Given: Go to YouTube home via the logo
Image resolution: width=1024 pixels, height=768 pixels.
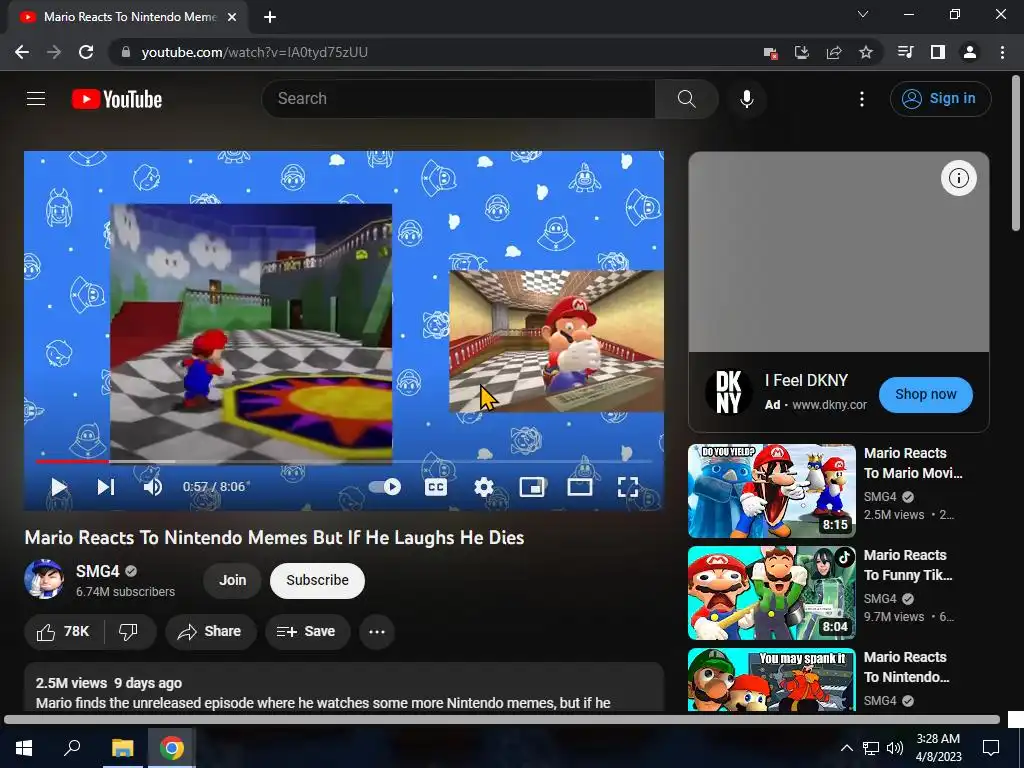Looking at the screenshot, I should pos(117,99).
